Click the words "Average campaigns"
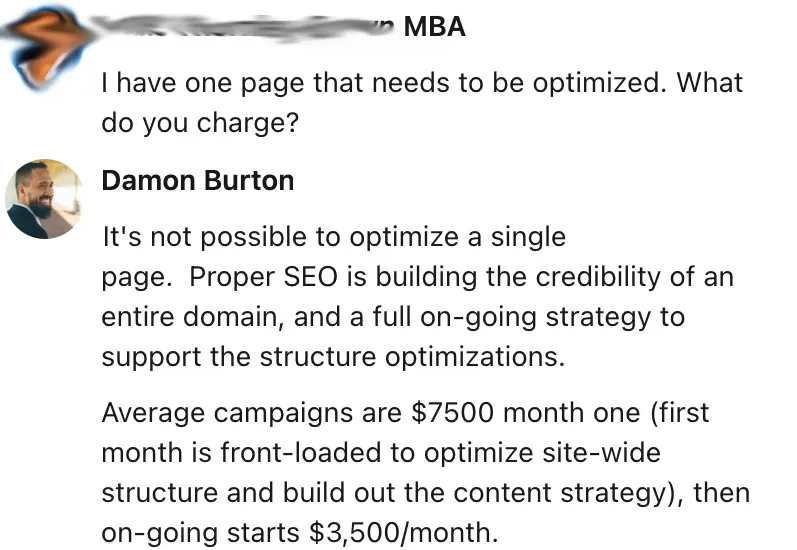797x550 pixels. [228, 412]
